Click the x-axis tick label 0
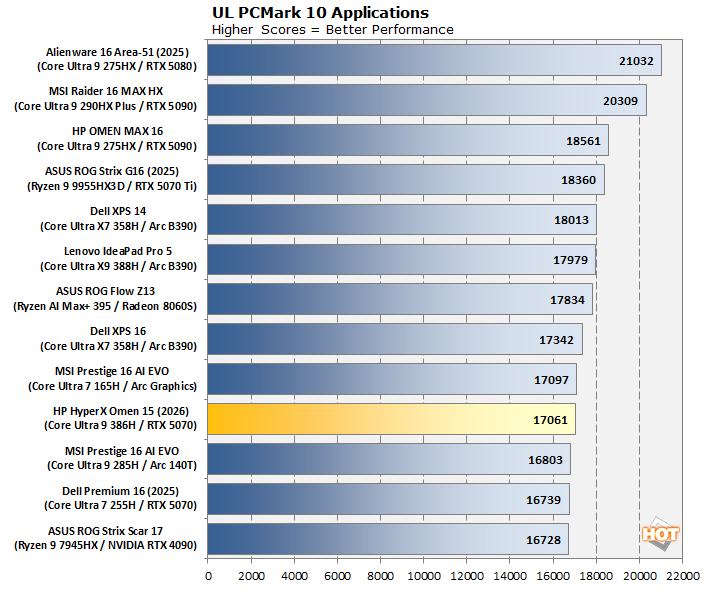This screenshot has width=708, height=594. point(208,576)
